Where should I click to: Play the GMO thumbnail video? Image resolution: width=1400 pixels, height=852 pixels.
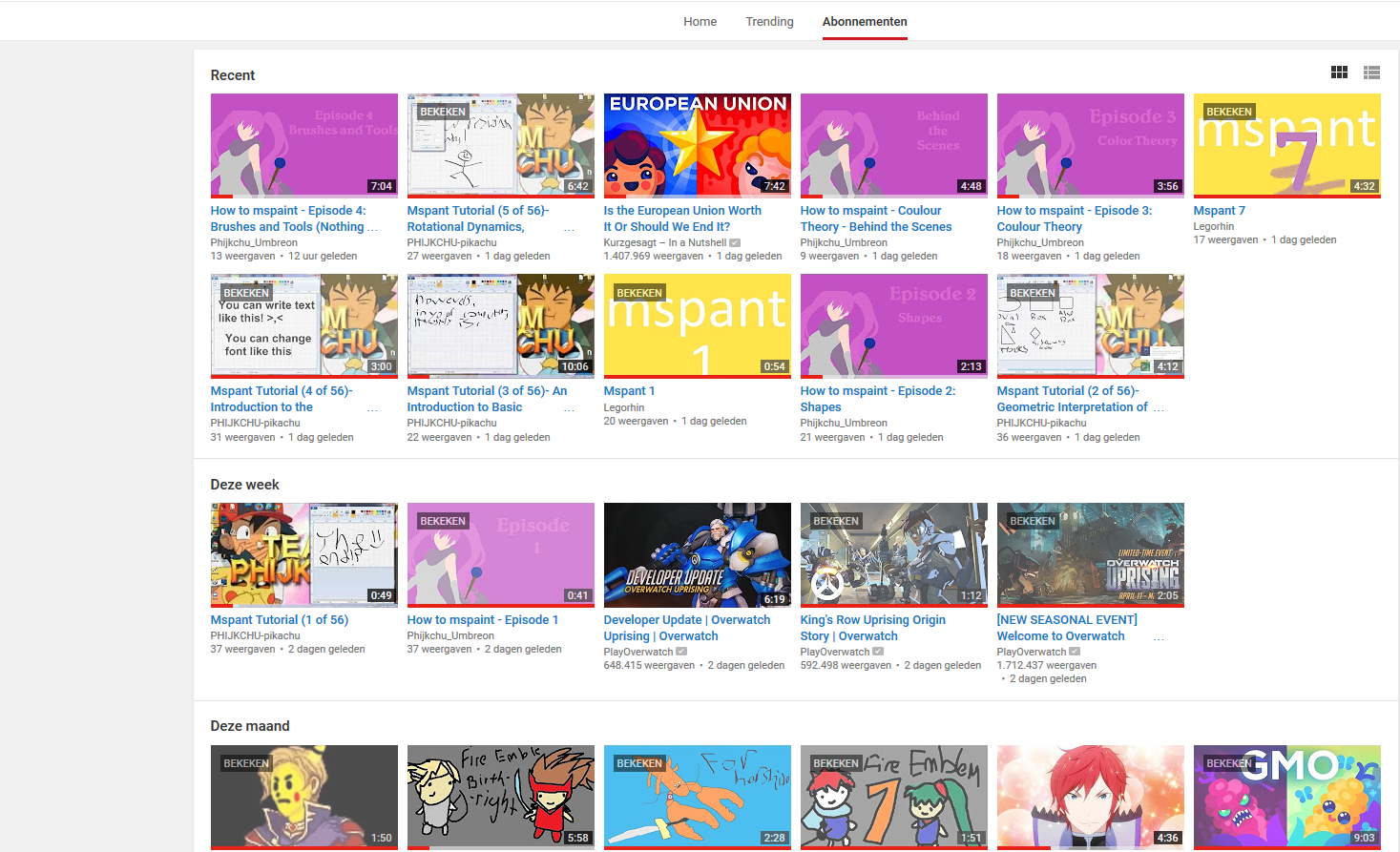(1287, 797)
